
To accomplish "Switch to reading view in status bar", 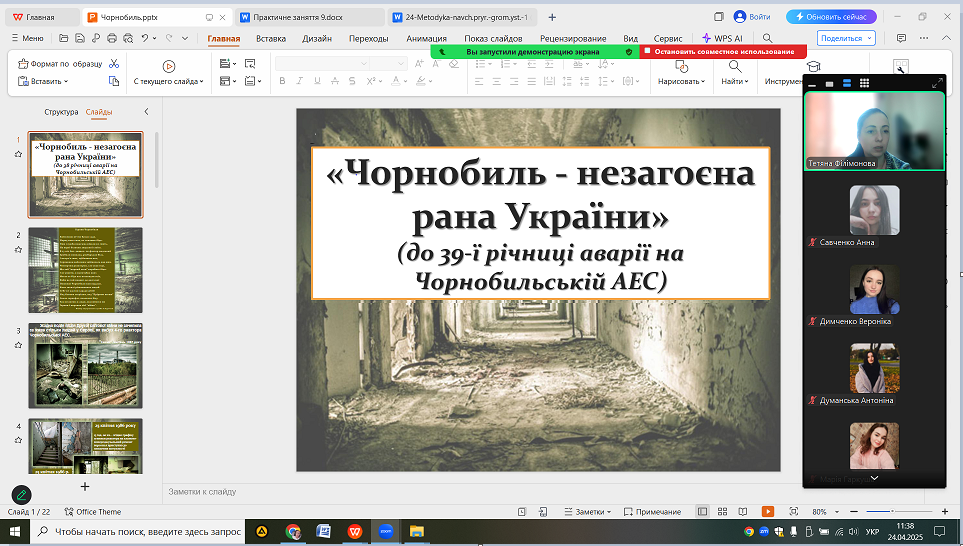I will point(743,511).
